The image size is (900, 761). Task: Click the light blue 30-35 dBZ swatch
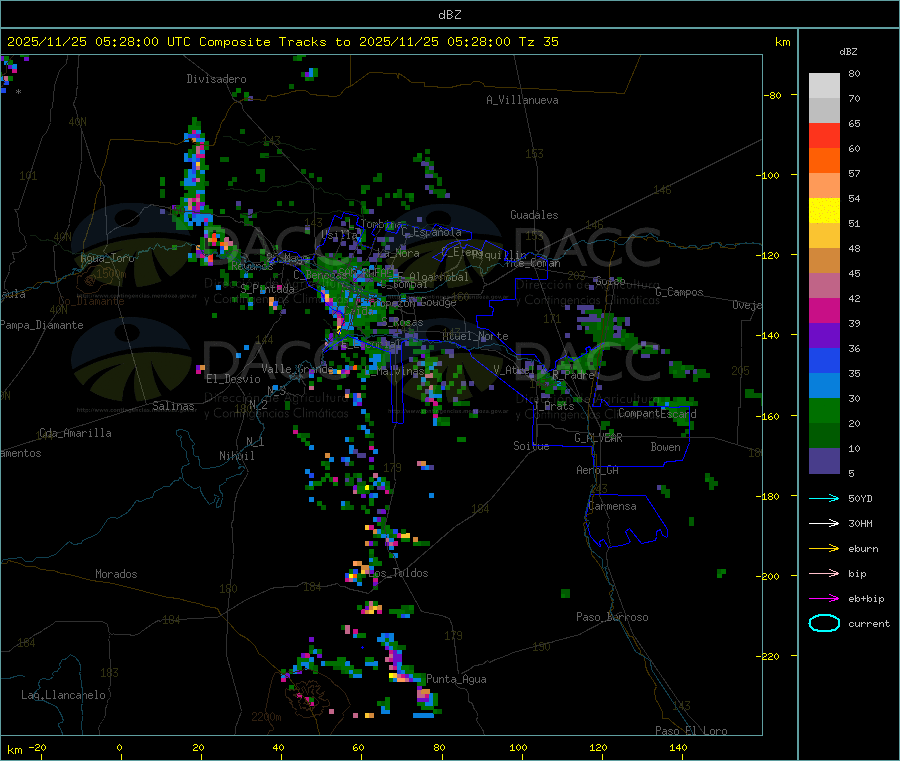[x=824, y=386]
